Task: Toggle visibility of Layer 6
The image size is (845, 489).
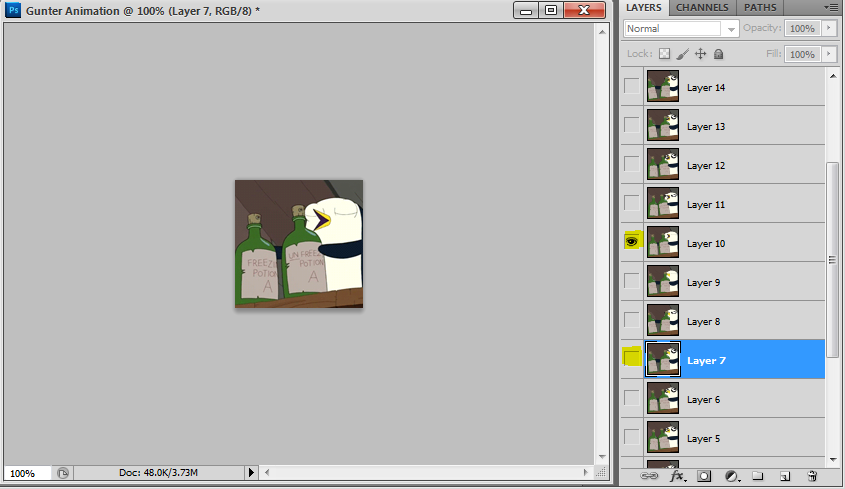Action: [632, 398]
